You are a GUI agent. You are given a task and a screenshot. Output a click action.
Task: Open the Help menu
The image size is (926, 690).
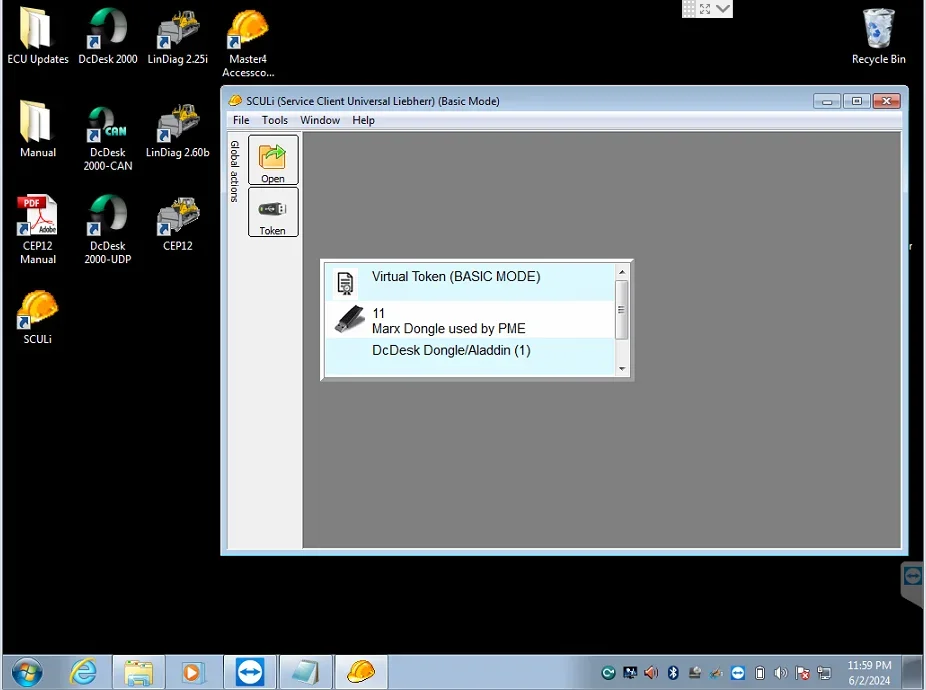pos(363,120)
